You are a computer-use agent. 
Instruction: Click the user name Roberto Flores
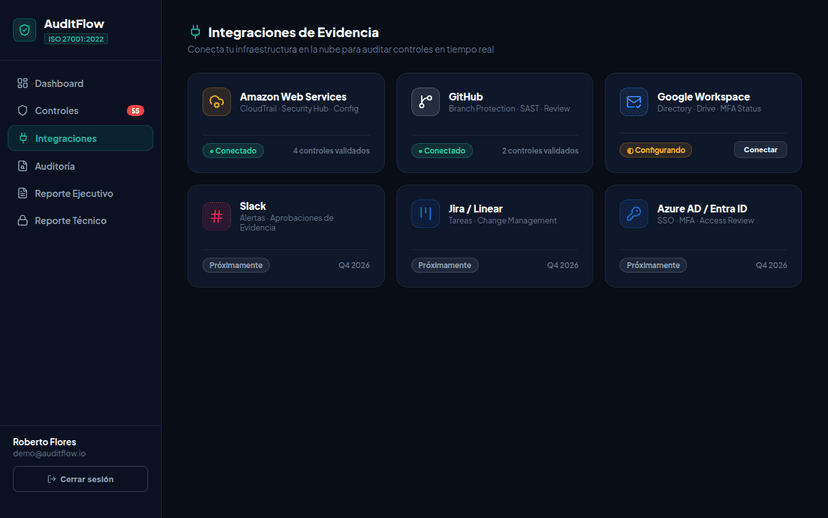tap(44, 442)
